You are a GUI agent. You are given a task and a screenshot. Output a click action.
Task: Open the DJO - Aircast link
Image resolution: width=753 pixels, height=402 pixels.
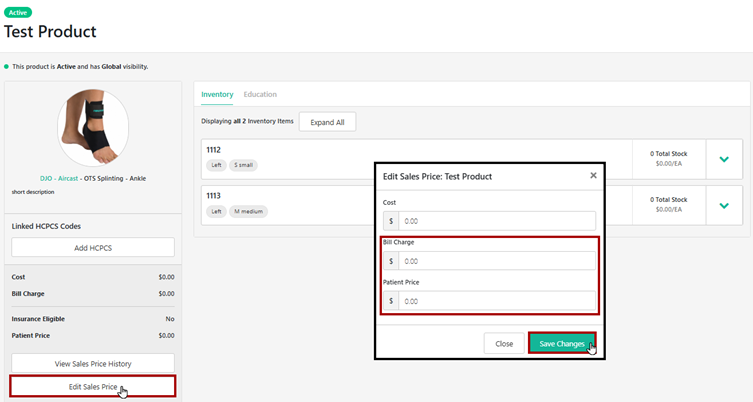pos(60,179)
